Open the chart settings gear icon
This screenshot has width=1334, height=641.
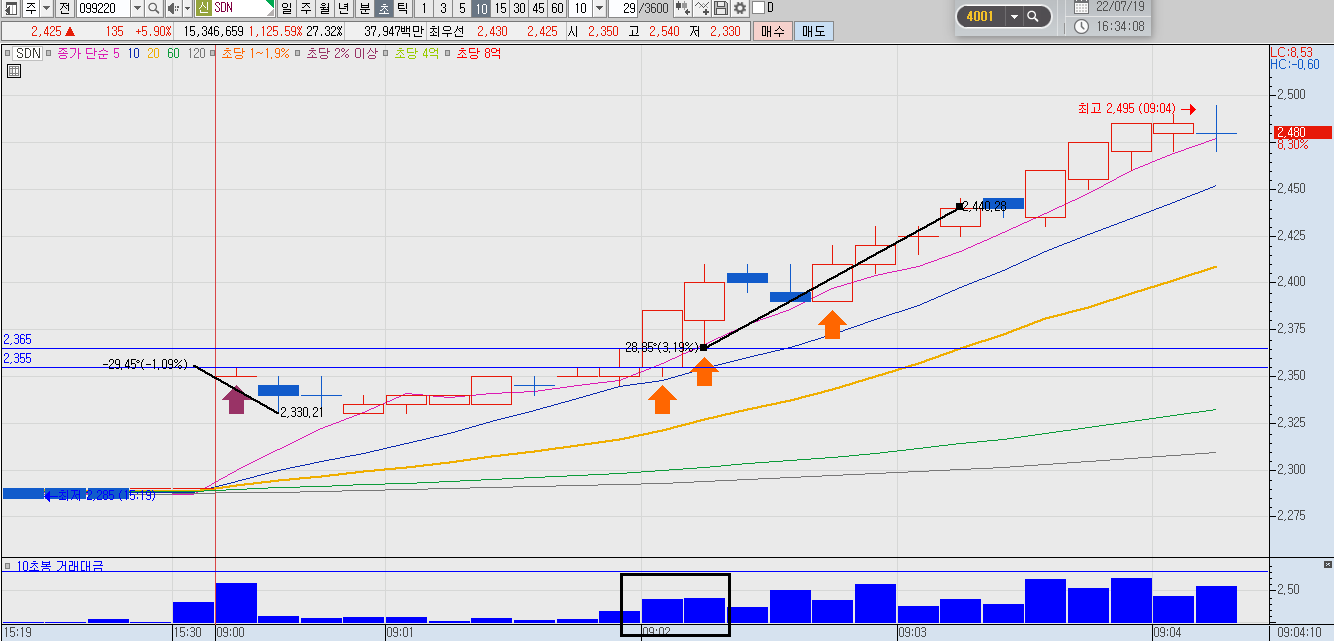(740, 8)
